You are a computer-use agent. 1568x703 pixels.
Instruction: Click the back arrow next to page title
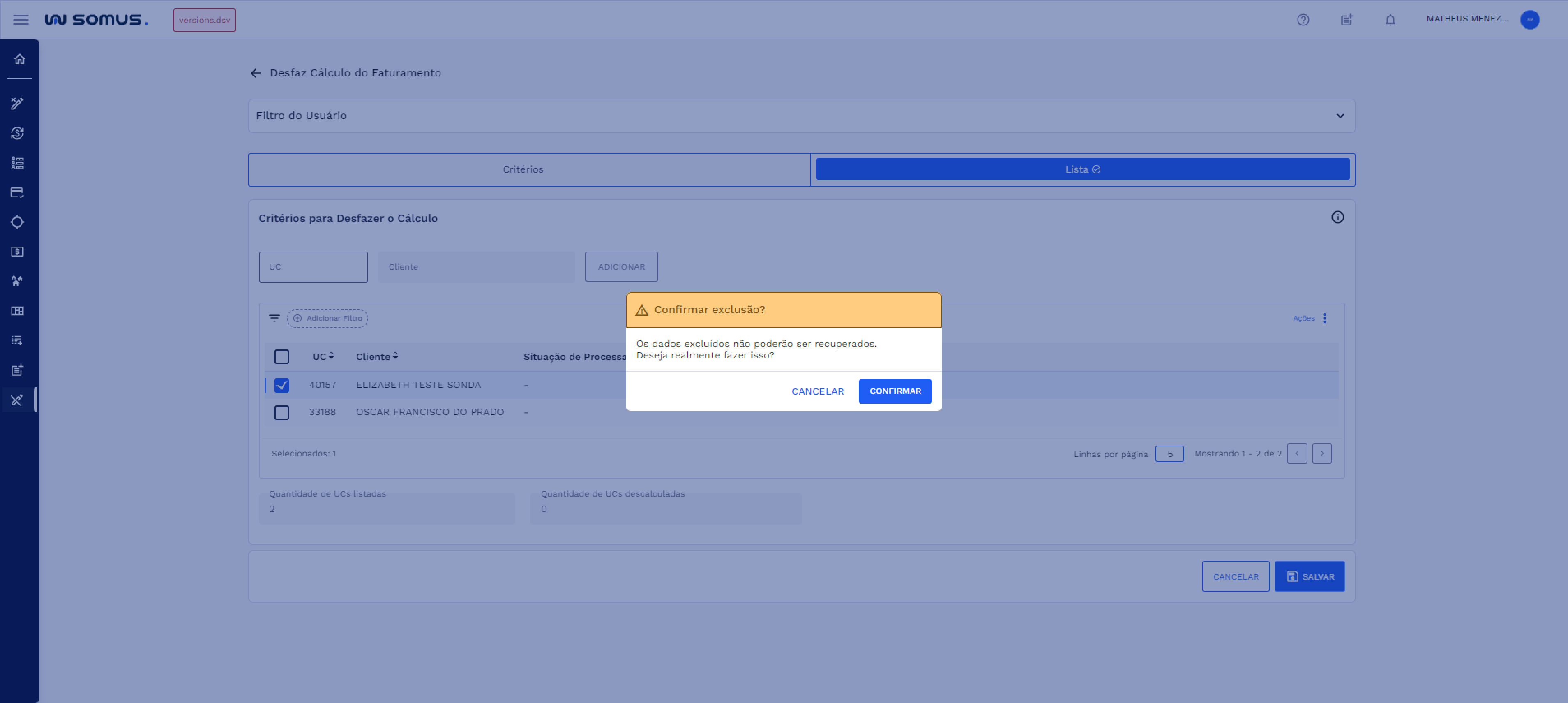pyautogui.click(x=256, y=73)
